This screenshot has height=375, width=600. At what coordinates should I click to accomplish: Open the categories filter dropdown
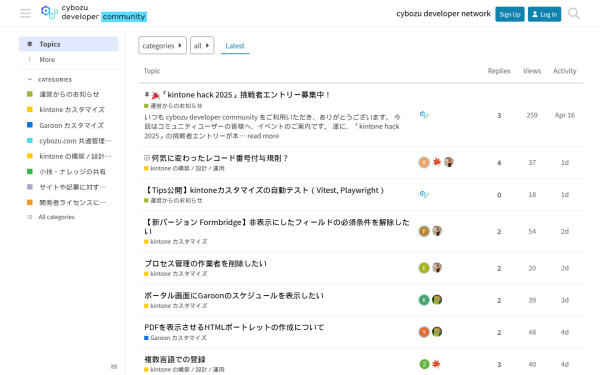[162, 46]
